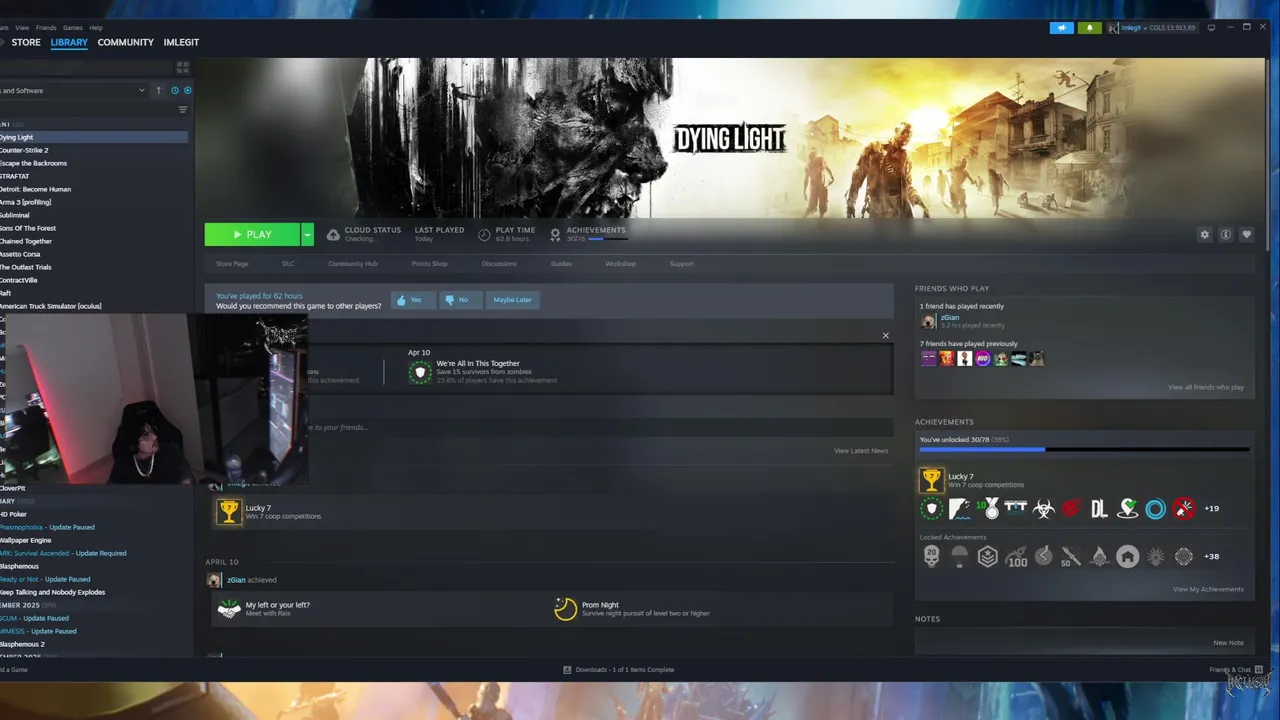Open the DLC tab
This screenshot has height=720, width=1280.
click(x=288, y=264)
